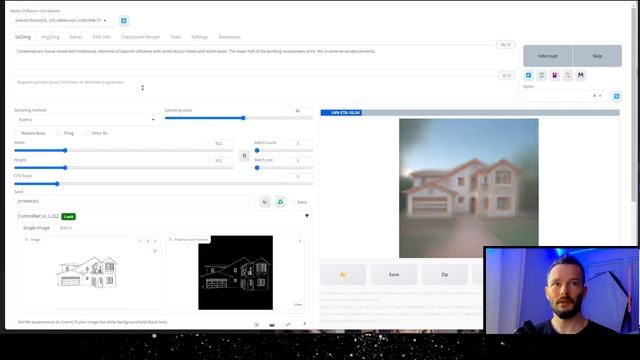Click the Seed input field

pos(135,201)
